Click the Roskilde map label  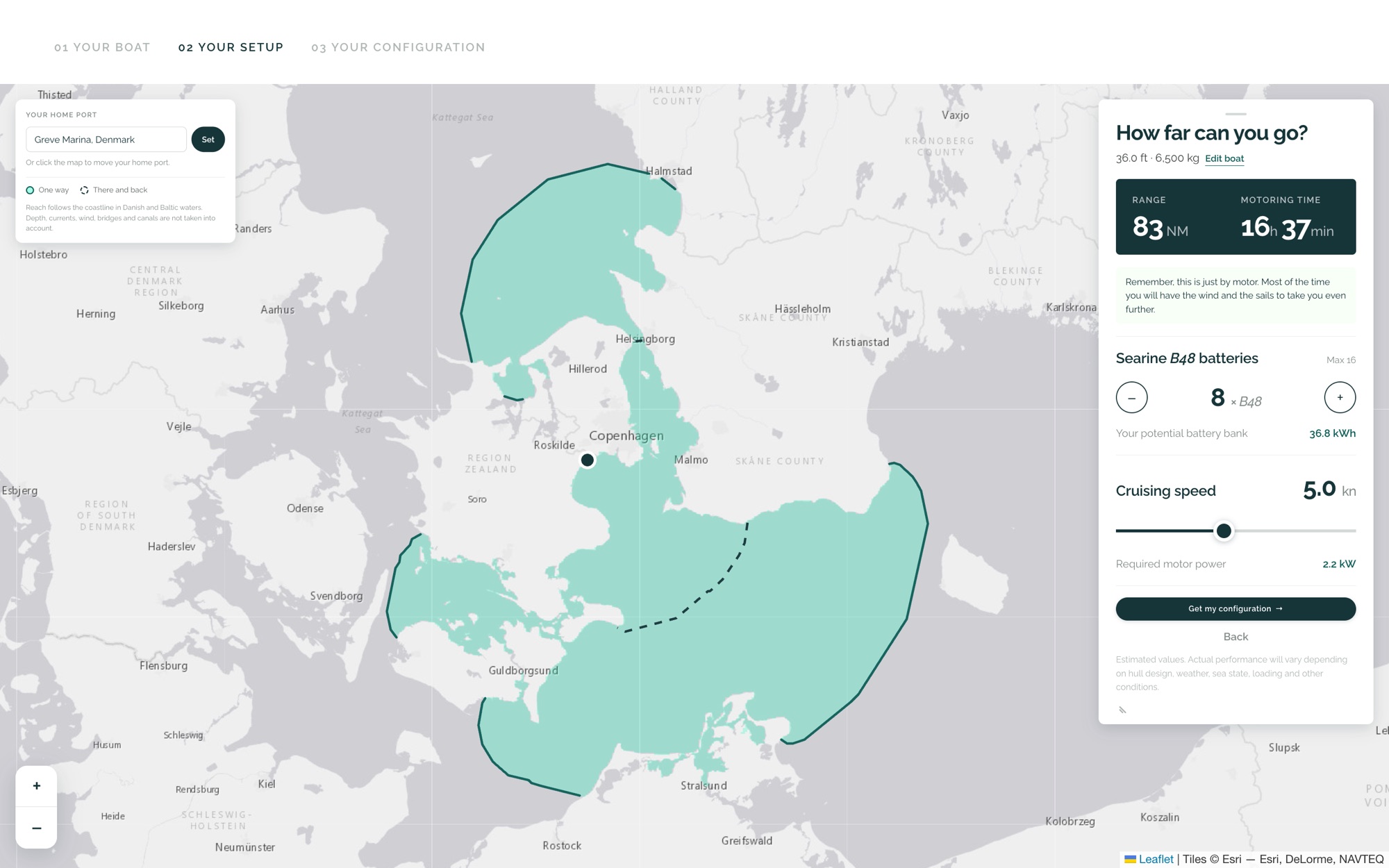coord(554,445)
